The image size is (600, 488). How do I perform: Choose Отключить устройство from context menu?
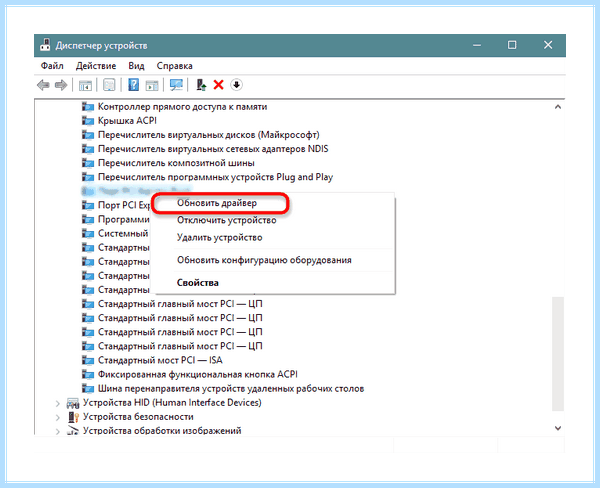pos(227,220)
